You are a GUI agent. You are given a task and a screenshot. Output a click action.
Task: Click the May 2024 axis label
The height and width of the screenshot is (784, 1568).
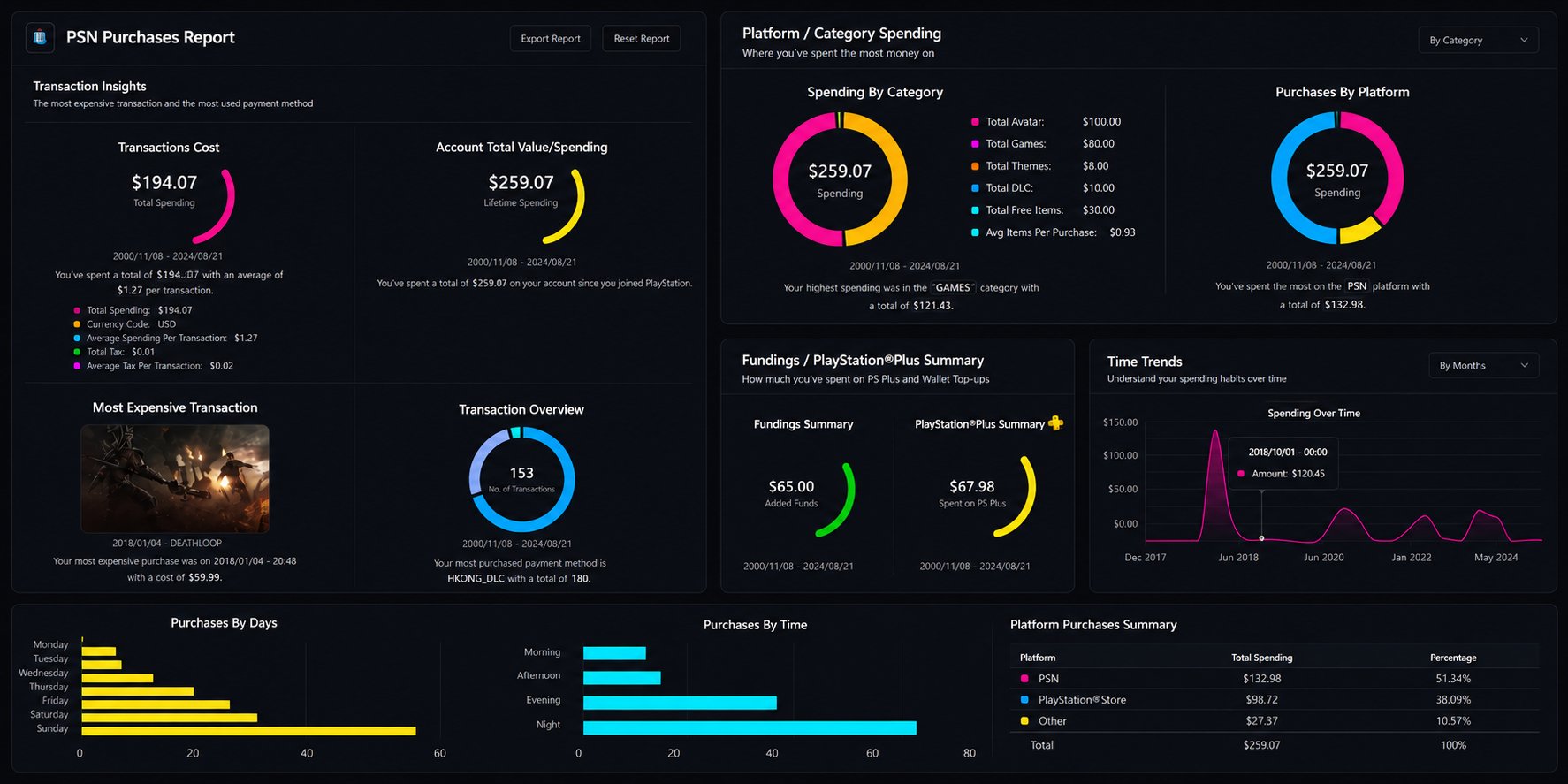click(x=1496, y=558)
